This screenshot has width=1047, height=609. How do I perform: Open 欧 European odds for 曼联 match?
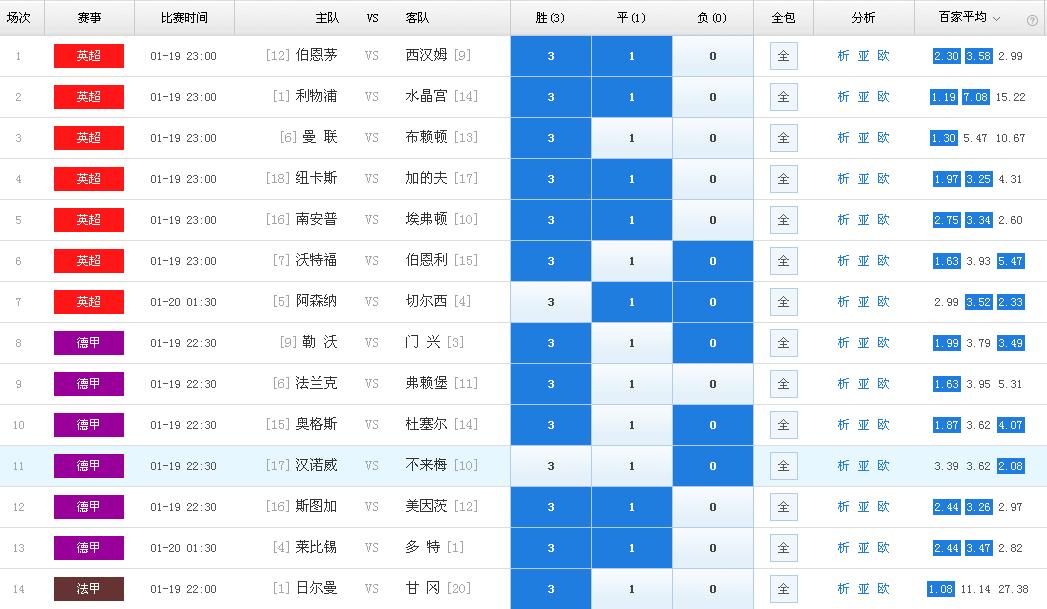point(883,138)
